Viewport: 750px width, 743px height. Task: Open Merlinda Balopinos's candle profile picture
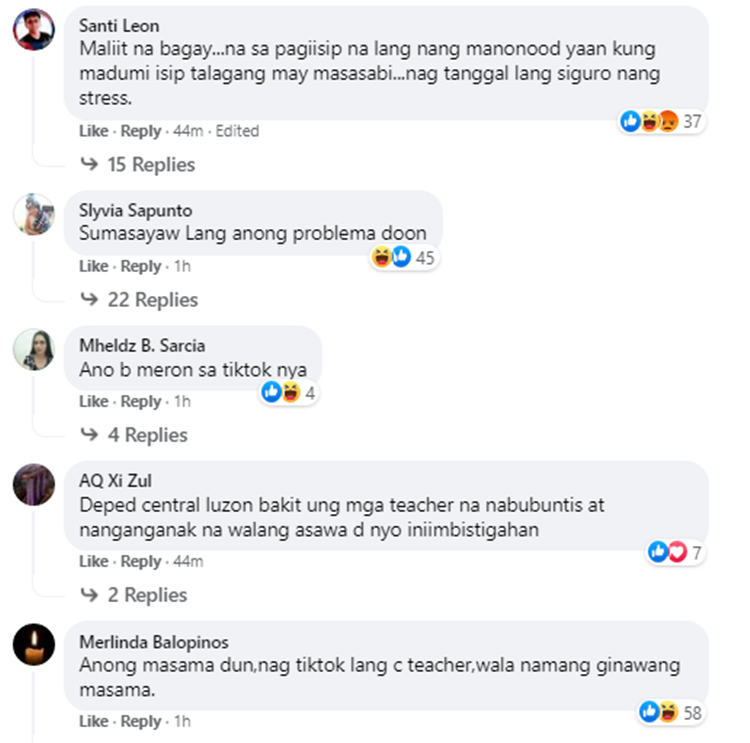[33, 644]
